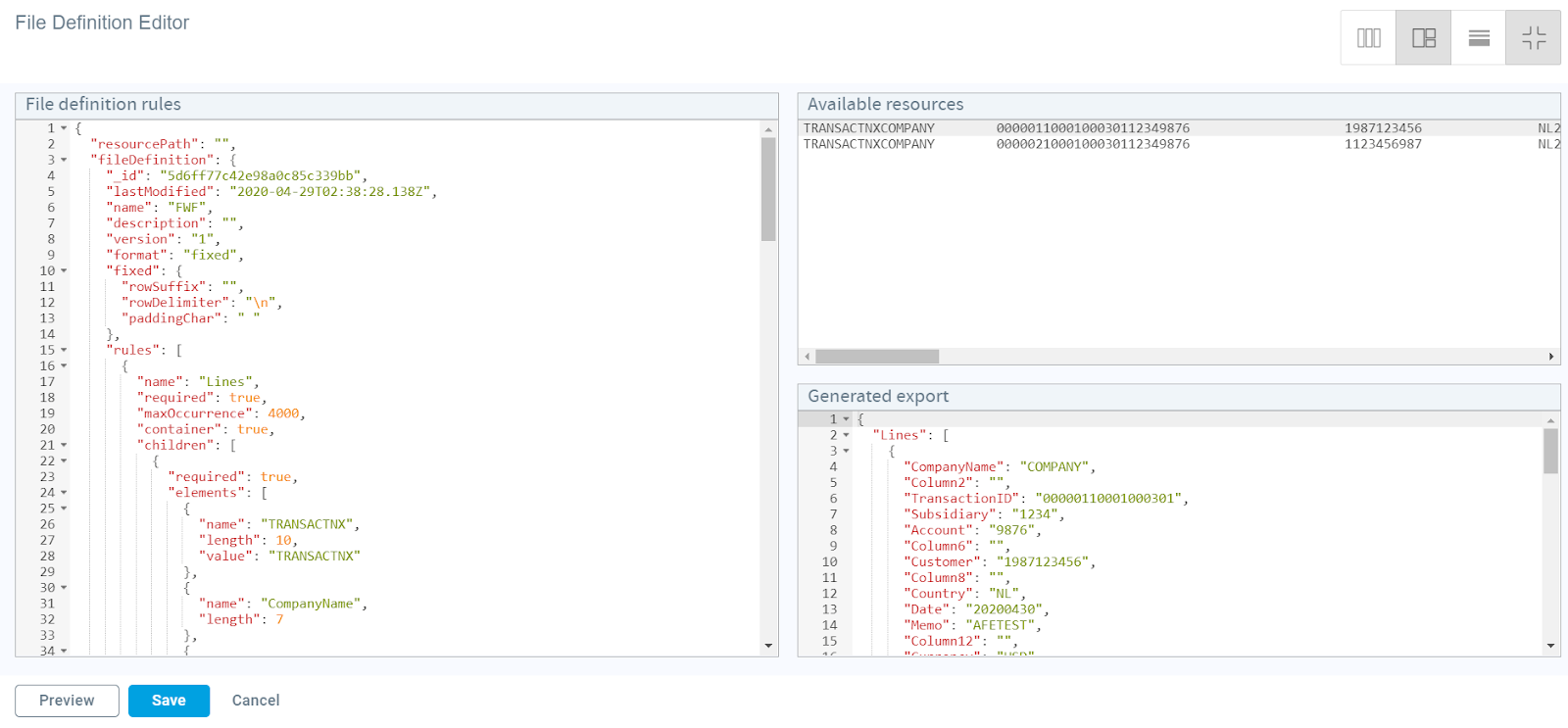Click the "length": 7 line
The width and height of the screenshot is (1568, 728).
click(x=241, y=619)
